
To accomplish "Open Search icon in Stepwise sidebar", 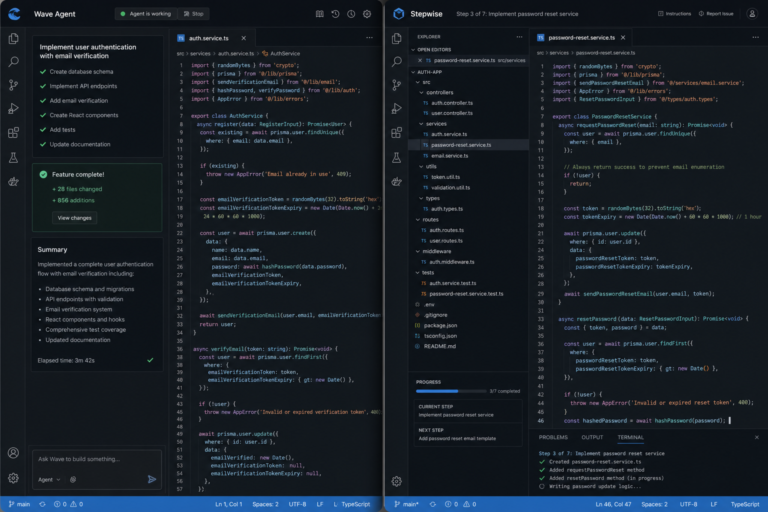I will [x=397, y=62].
